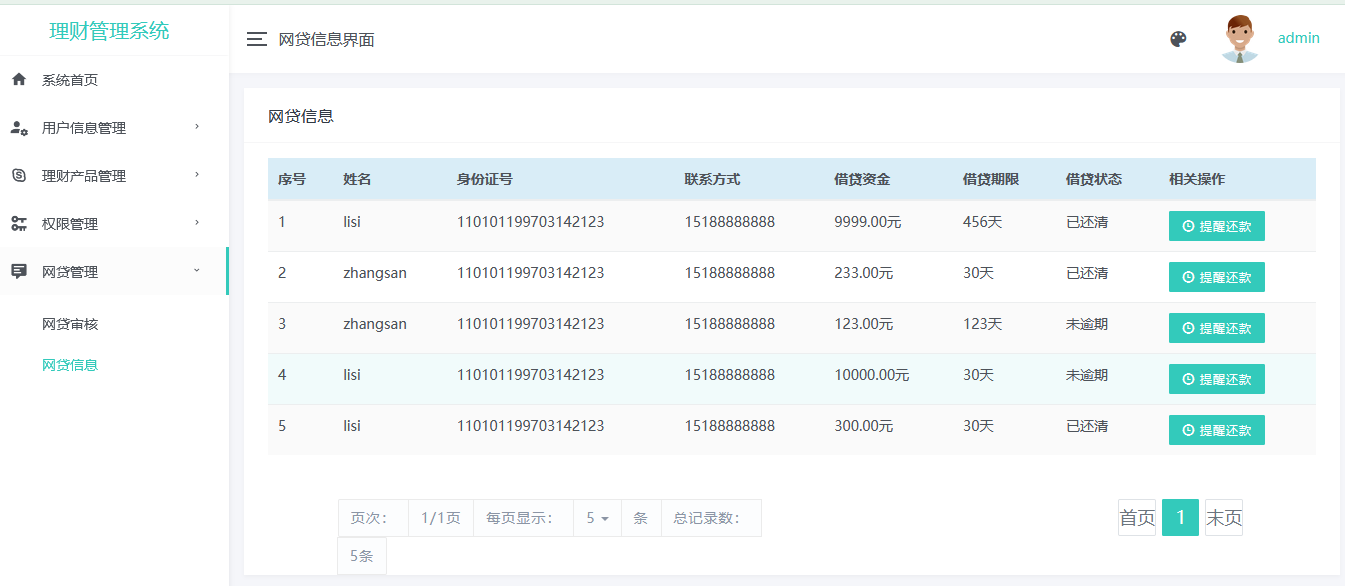Viewport: 1345px width, 586px height.
Task: Open the per-page count dropdown showing 5
Action: point(597,518)
